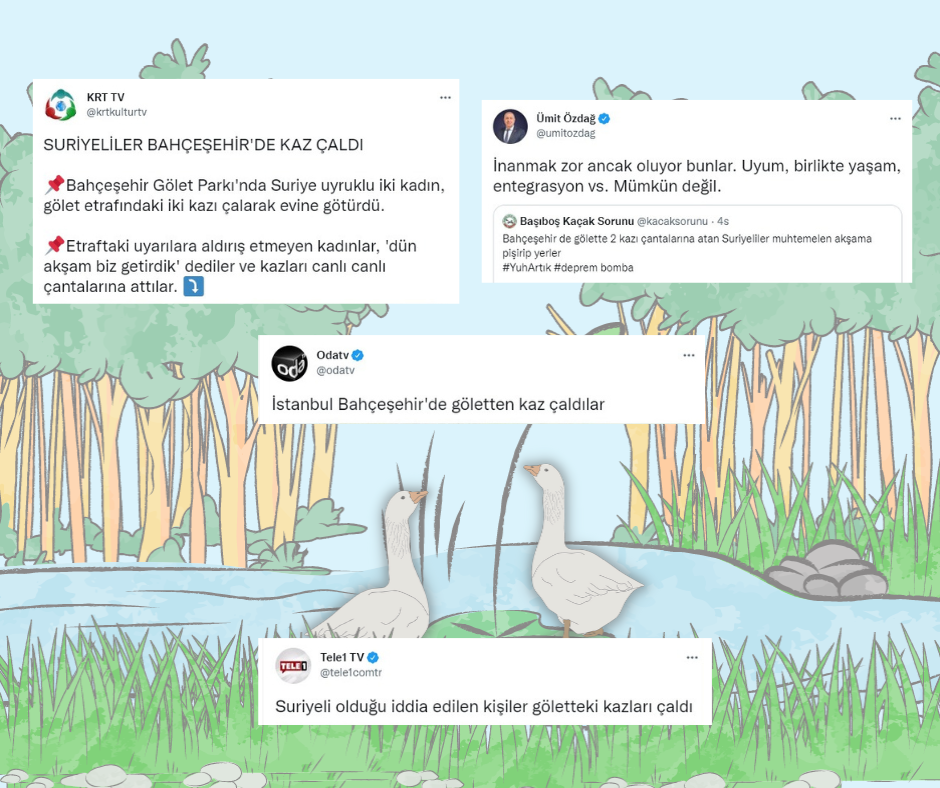The image size is (940, 788).
Task: Open three-dot menu on Odatv tweet
Action: [689, 356]
